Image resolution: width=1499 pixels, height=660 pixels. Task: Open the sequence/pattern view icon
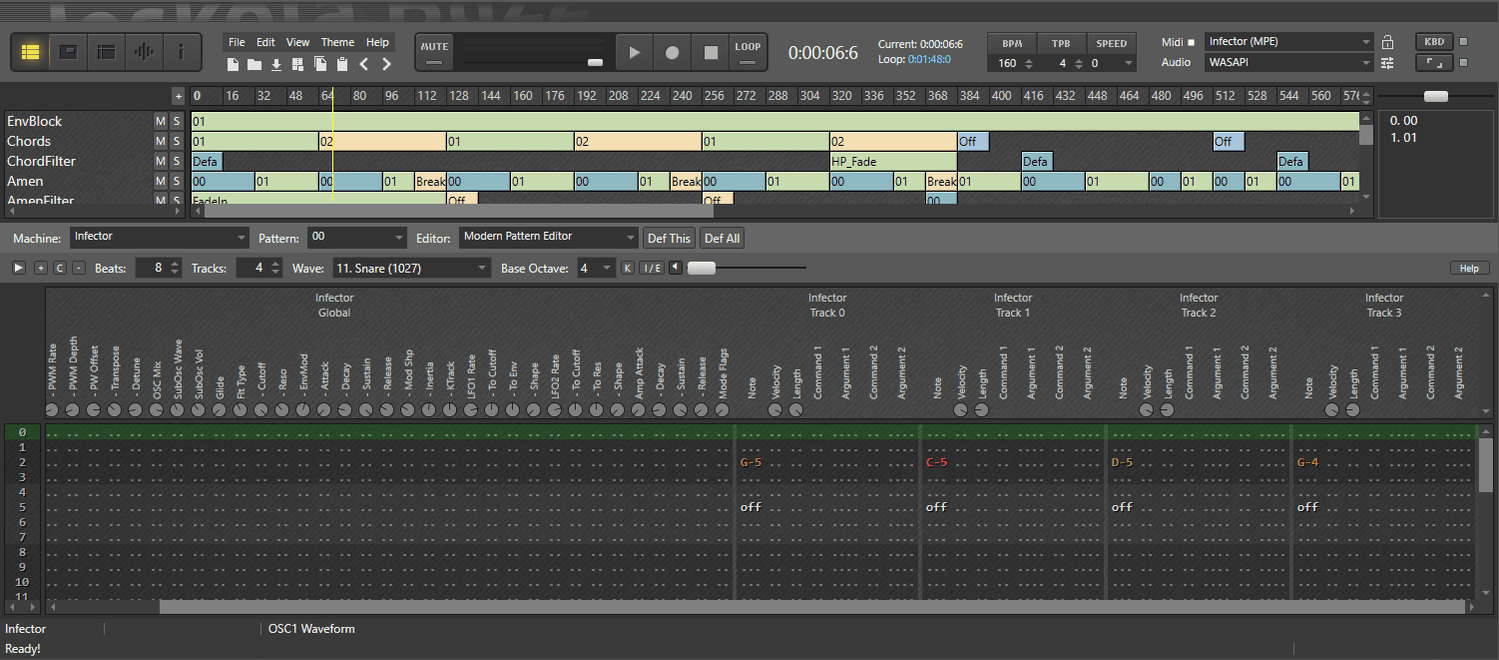(30, 52)
